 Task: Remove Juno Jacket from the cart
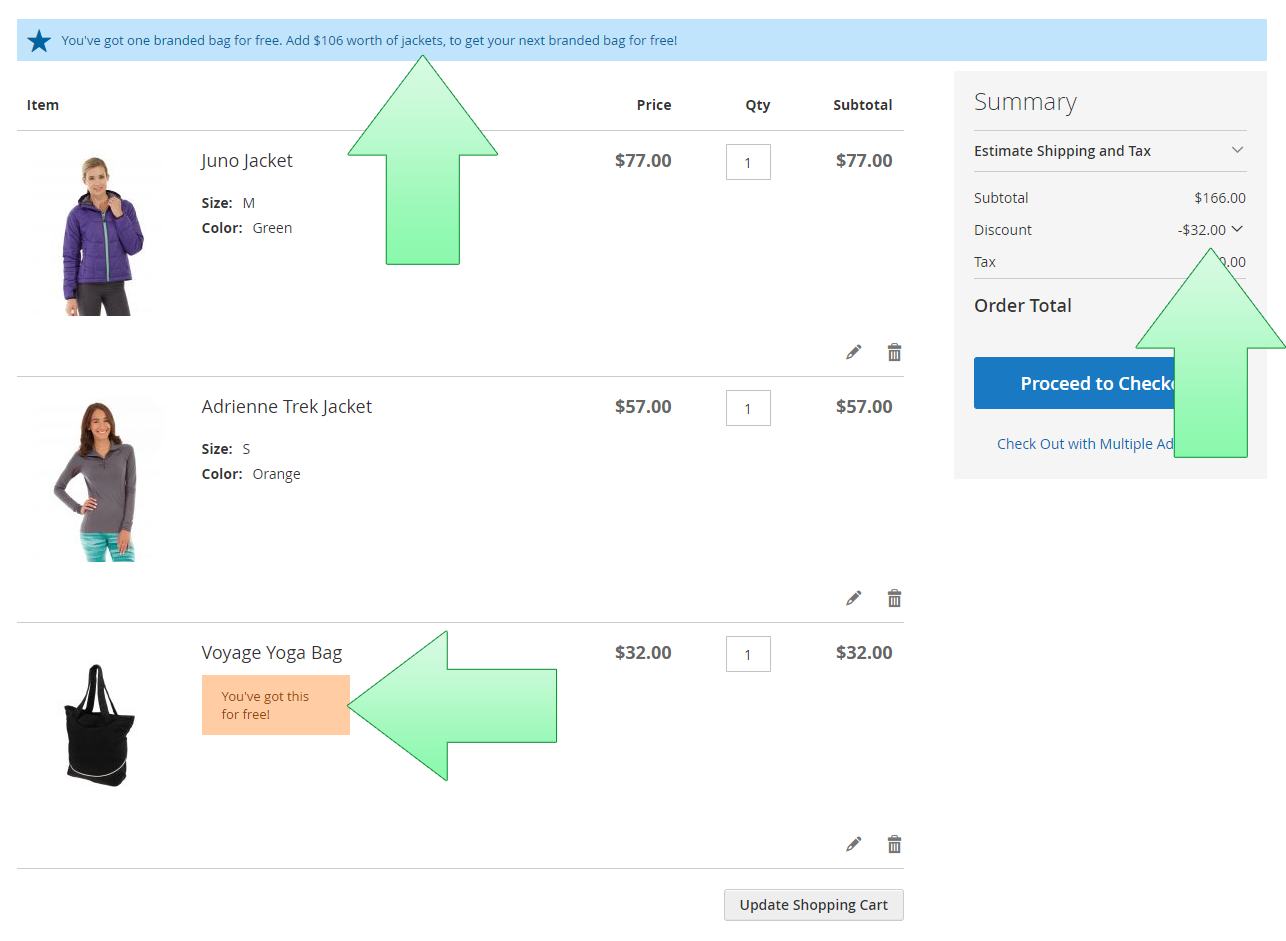(x=894, y=352)
